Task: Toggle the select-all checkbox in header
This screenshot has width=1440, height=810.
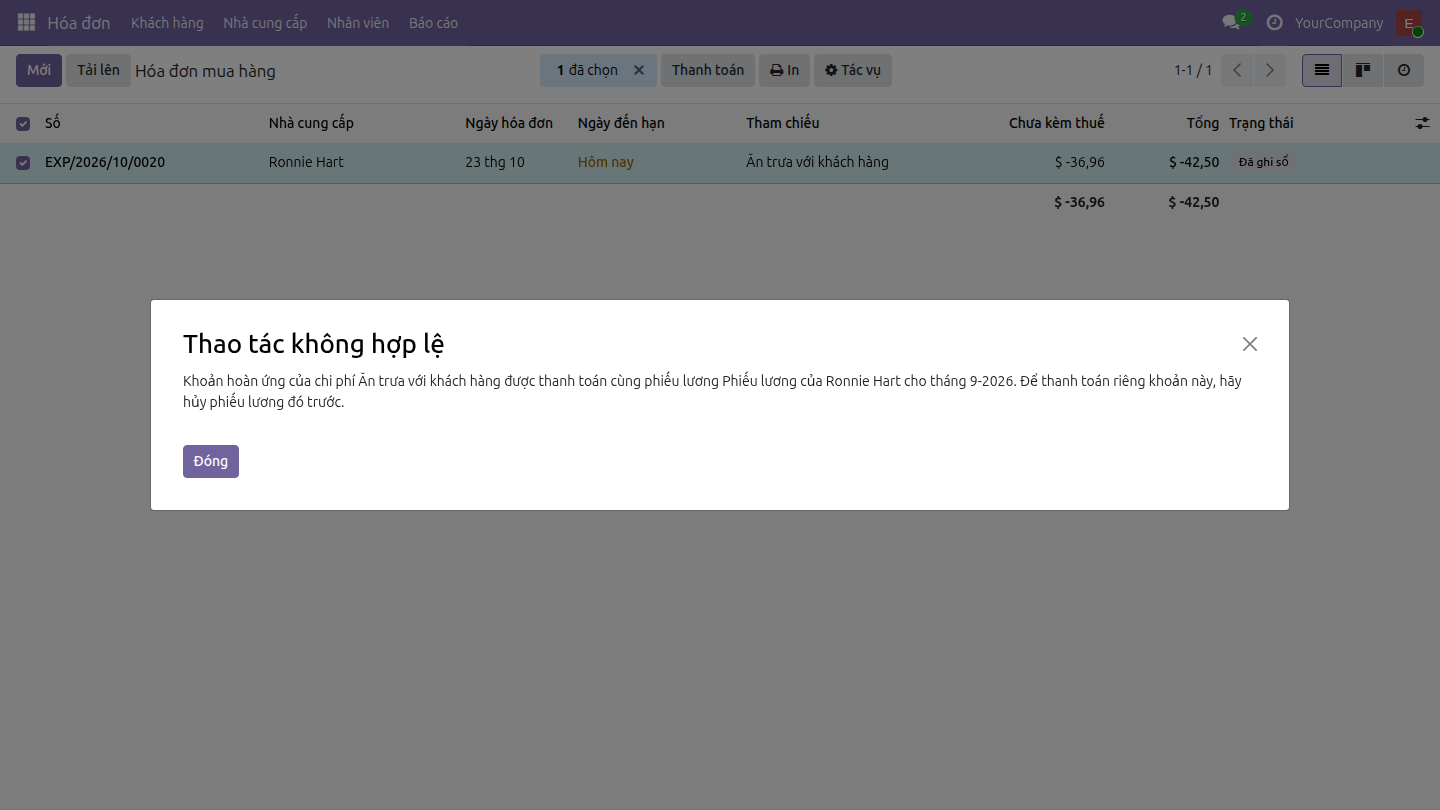Action: [23, 124]
